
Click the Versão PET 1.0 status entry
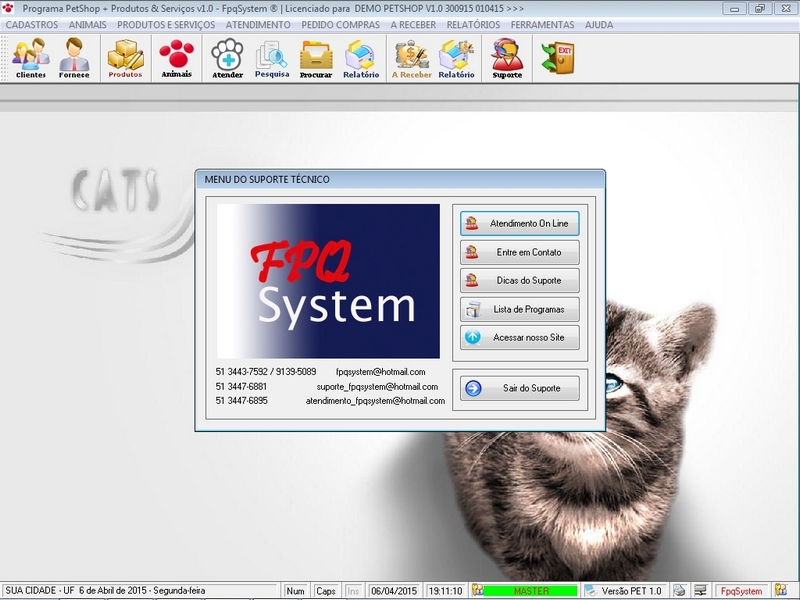point(631,591)
